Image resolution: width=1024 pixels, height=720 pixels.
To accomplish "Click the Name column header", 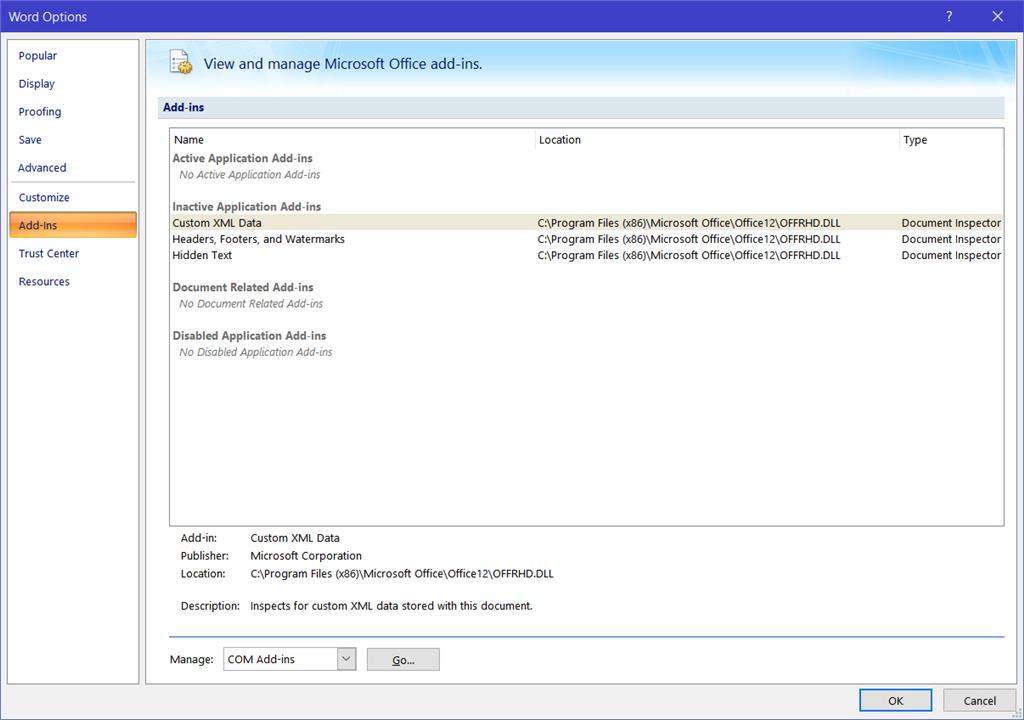I will [352, 140].
